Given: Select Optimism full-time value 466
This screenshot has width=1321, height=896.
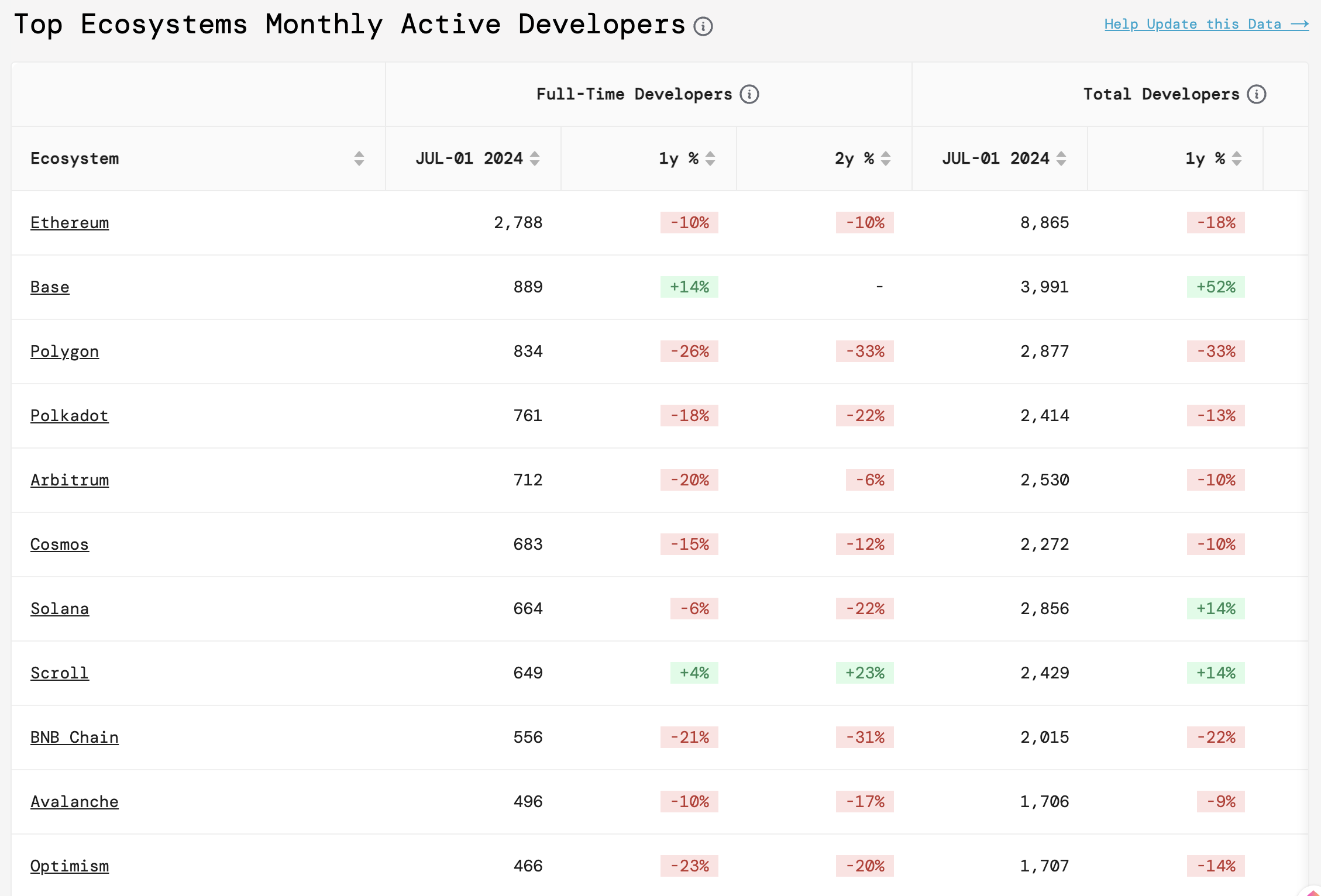Looking at the screenshot, I should [528, 866].
